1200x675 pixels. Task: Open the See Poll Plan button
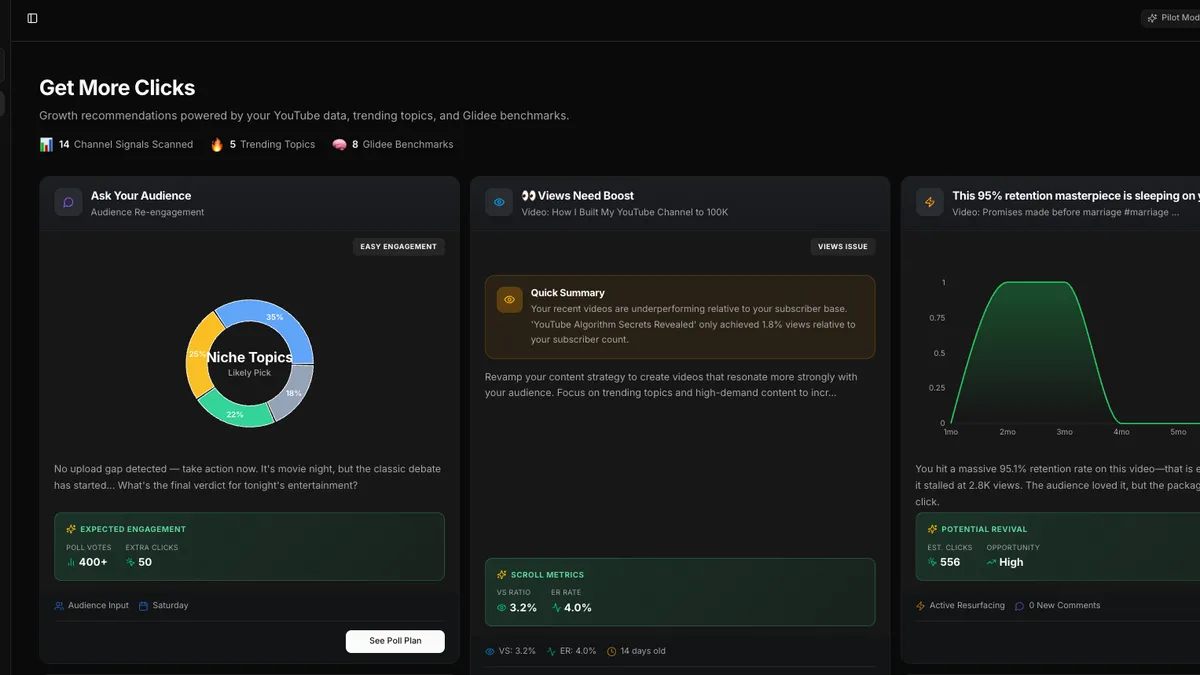click(395, 641)
